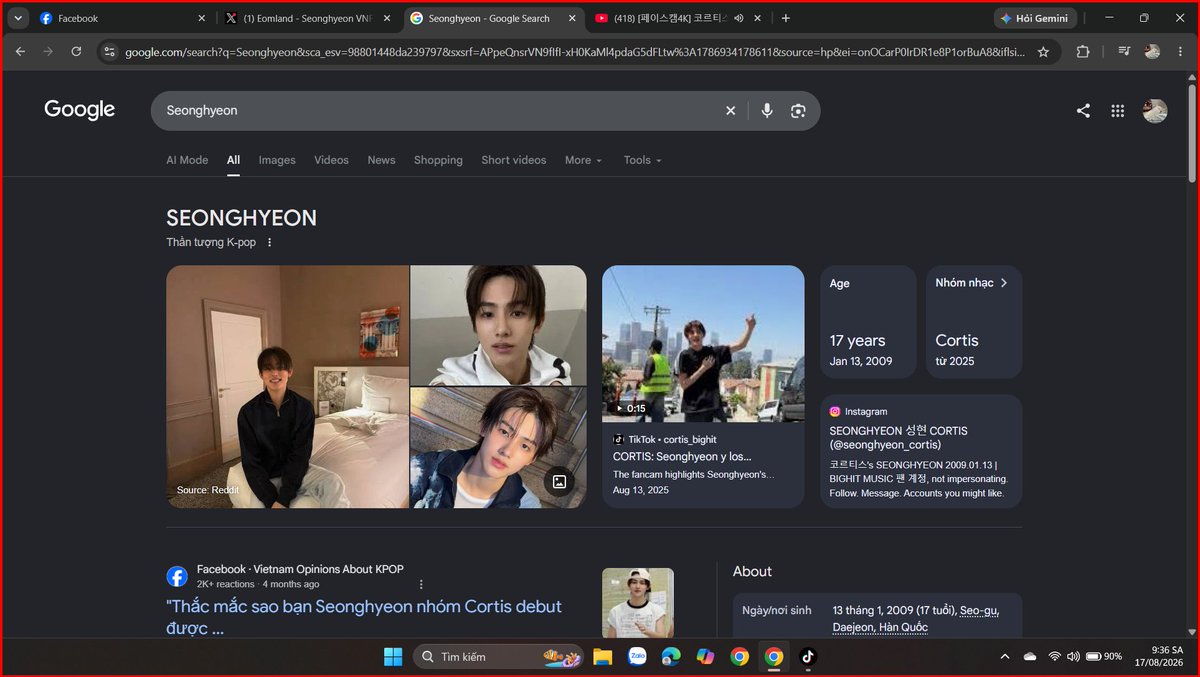This screenshot has width=1200, height=677.
Task: Open Google Lens image search
Action: [x=798, y=111]
